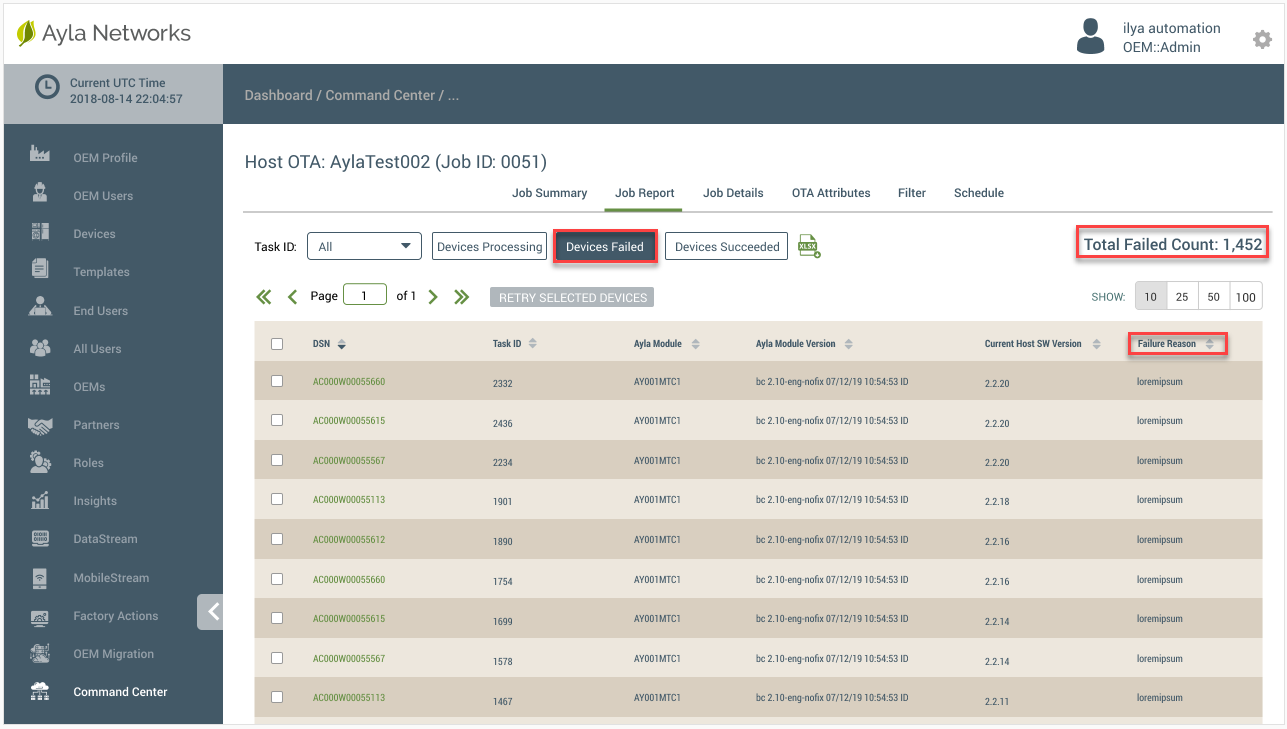Screen dimensions: 1287x729
Task: Check the row with Task ID 1890
Action: tap(277, 539)
